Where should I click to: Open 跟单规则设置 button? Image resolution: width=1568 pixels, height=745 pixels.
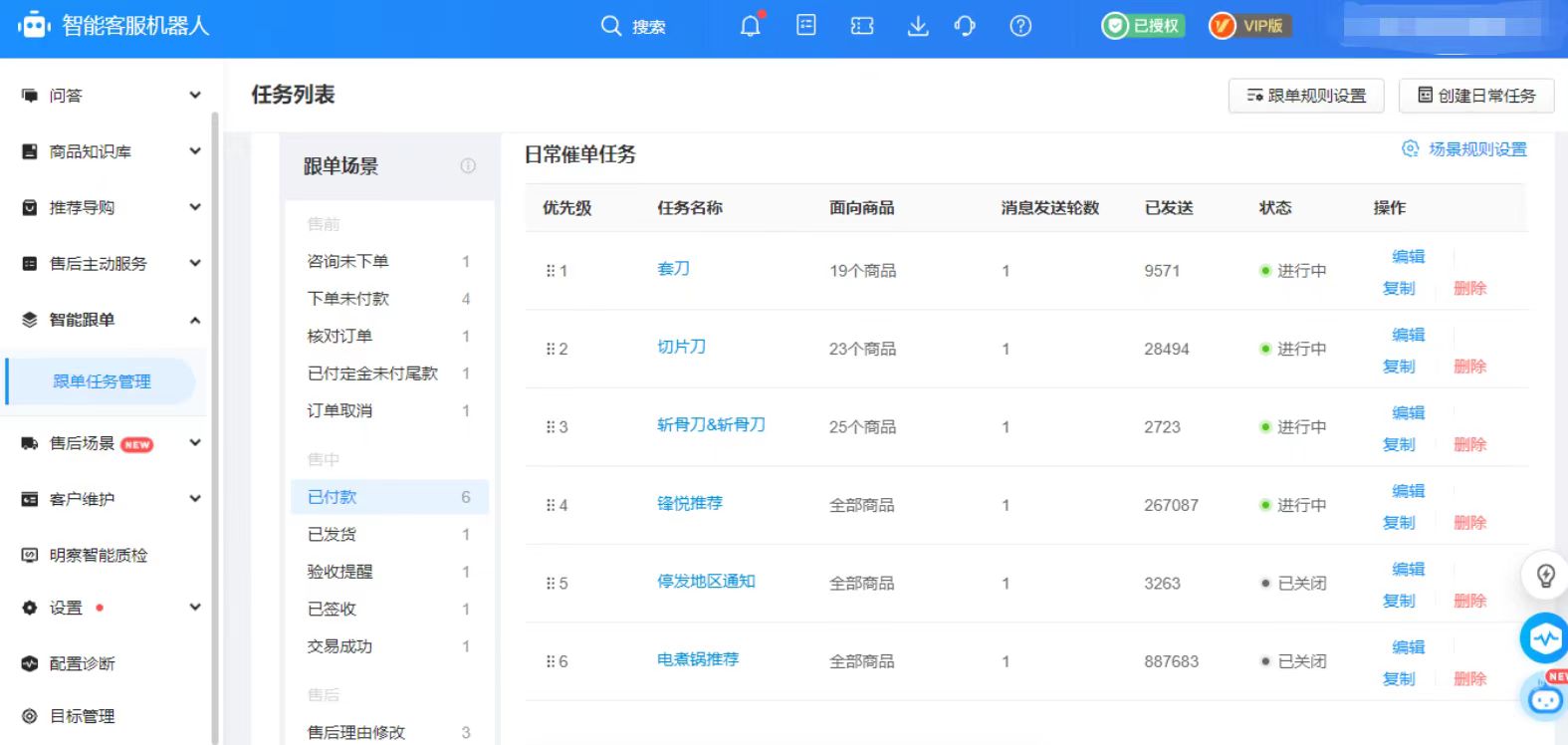(x=1306, y=96)
